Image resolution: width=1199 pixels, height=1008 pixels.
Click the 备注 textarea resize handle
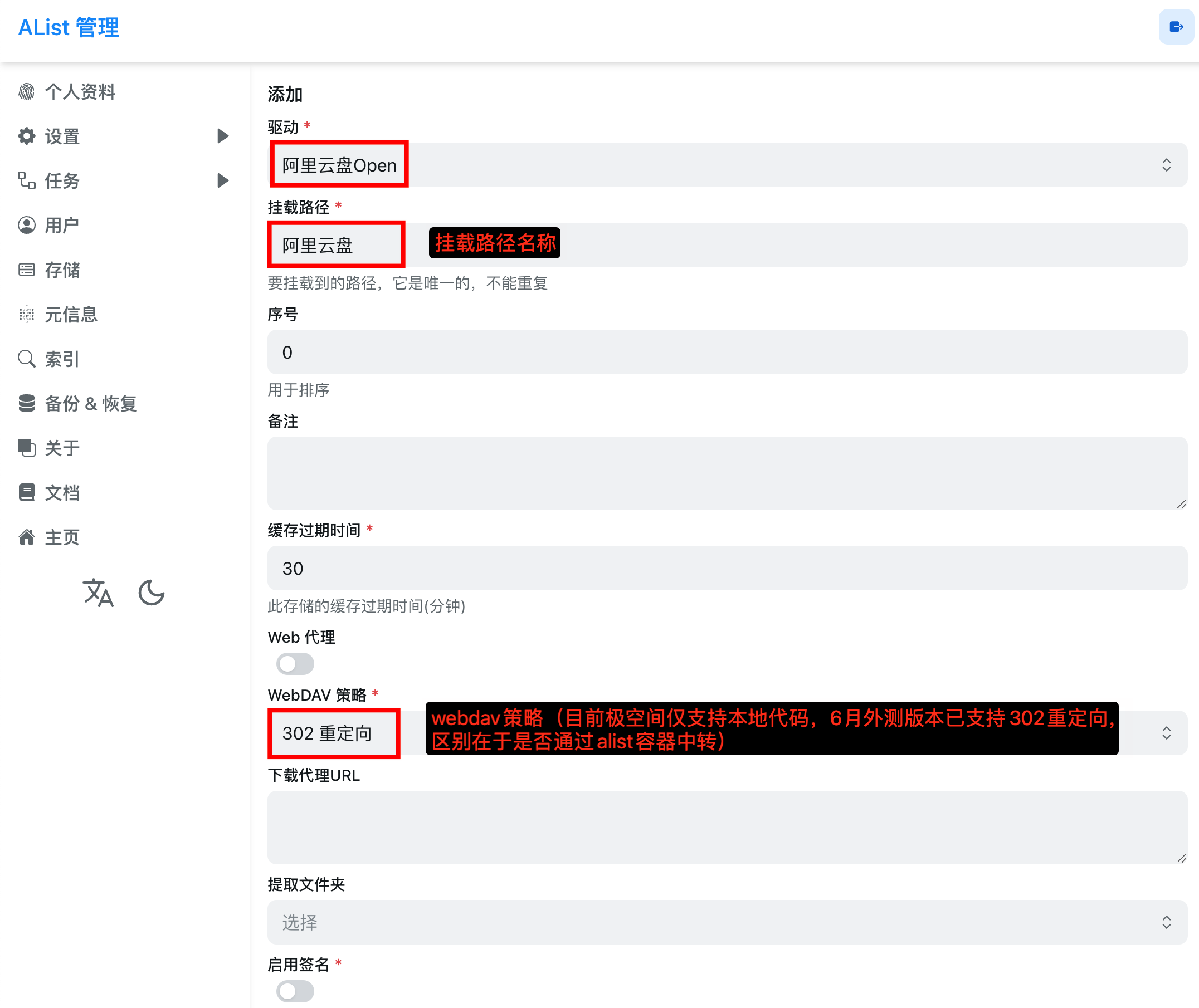click(x=1181, y=504)
